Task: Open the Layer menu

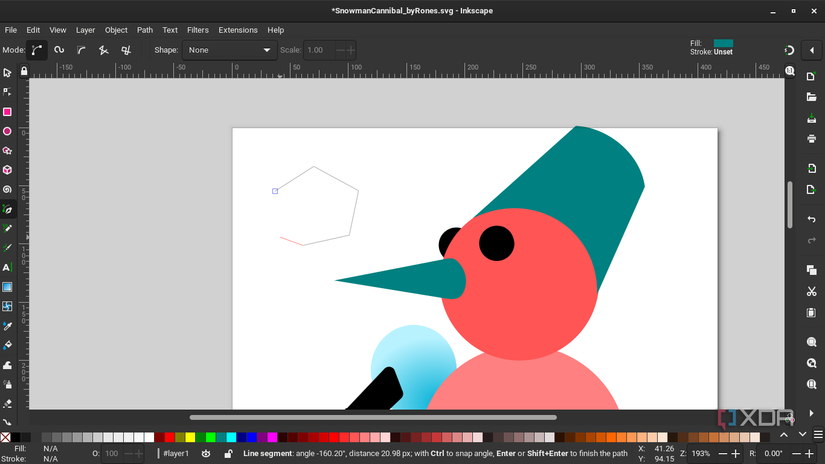Action: [x=85, y=30]
